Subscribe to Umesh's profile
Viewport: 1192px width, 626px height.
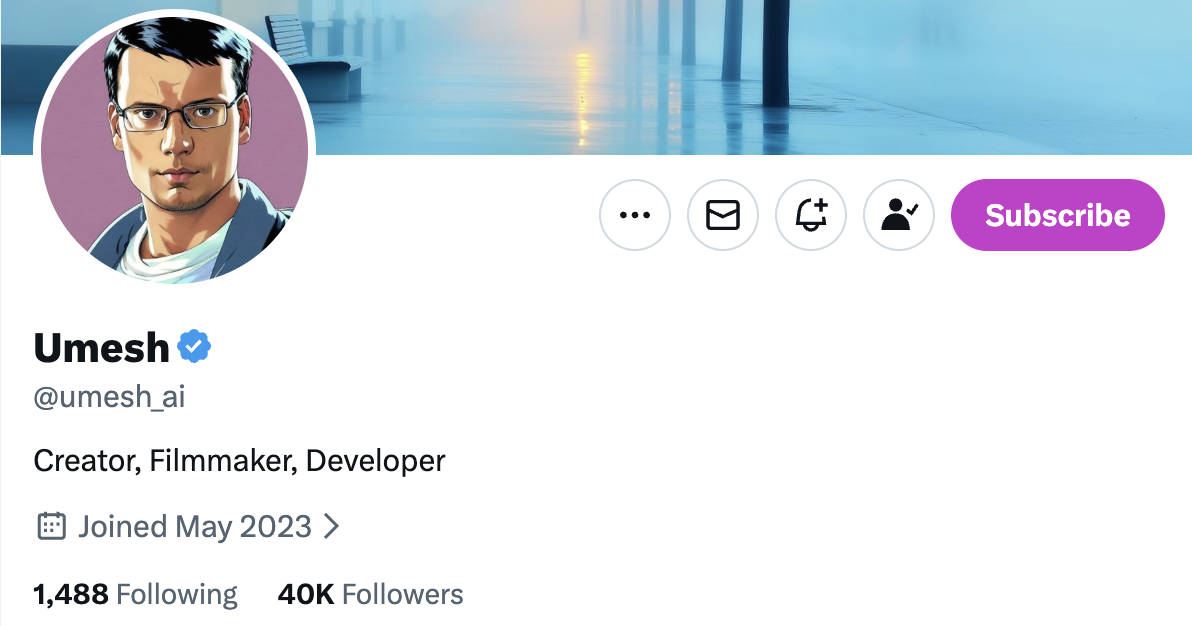1057,215
